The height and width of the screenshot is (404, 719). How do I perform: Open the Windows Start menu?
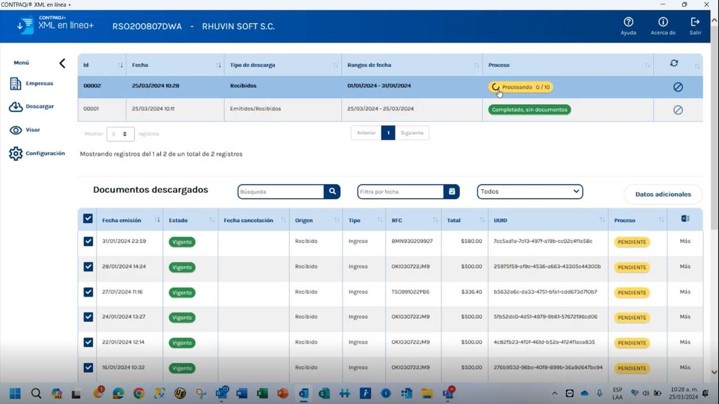coord(15,393)
